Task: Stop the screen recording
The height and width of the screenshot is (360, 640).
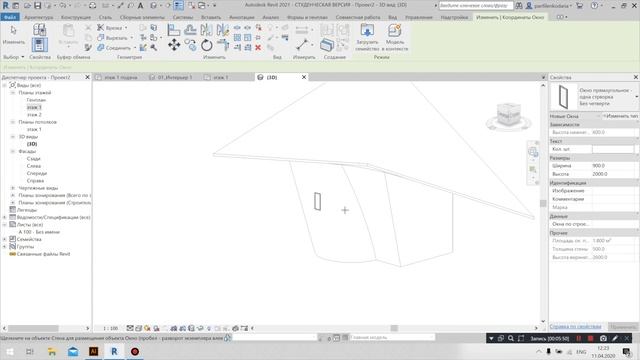Action: point(591,338)
